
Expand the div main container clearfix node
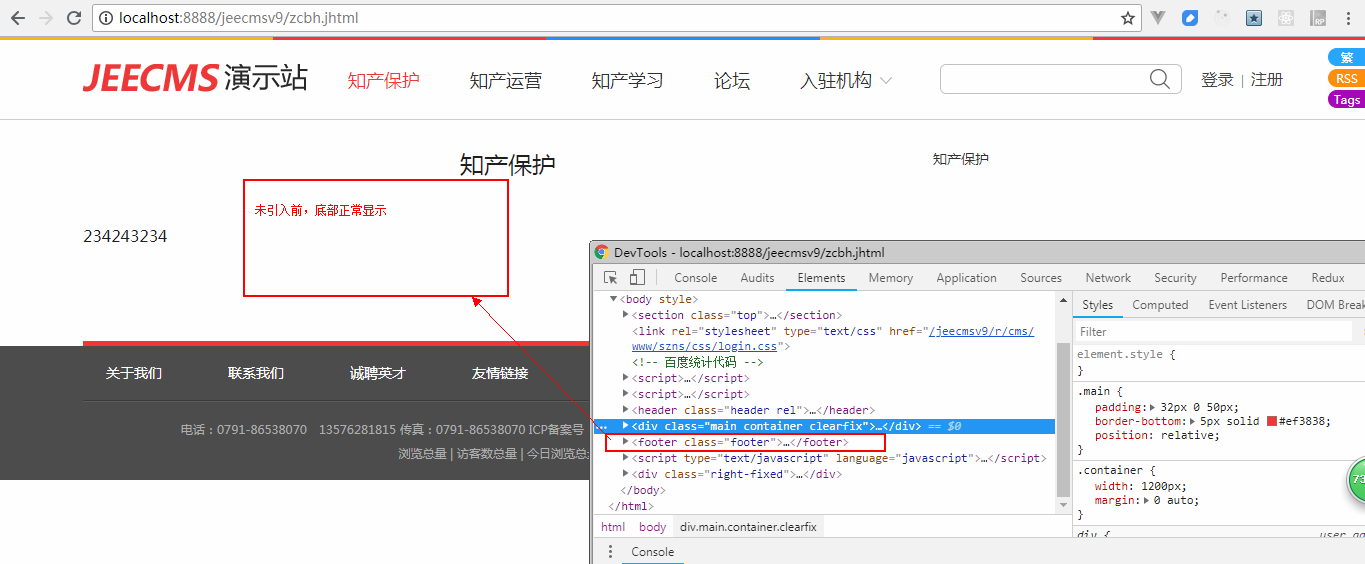pyautogui.click(x=626, y=426)
